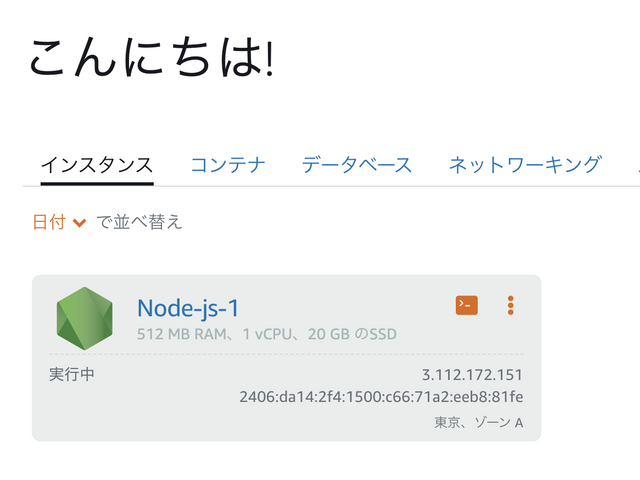Switch to the コンテナ tab
Screen dimensions: 640x480
[228, 165]
